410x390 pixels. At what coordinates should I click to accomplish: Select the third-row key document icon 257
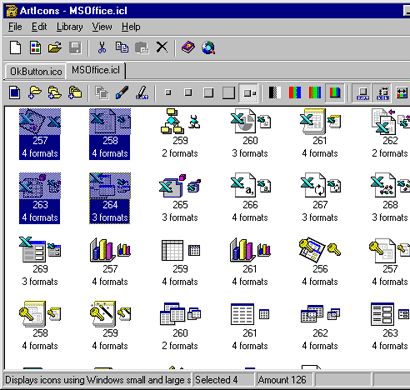(390, 262)
